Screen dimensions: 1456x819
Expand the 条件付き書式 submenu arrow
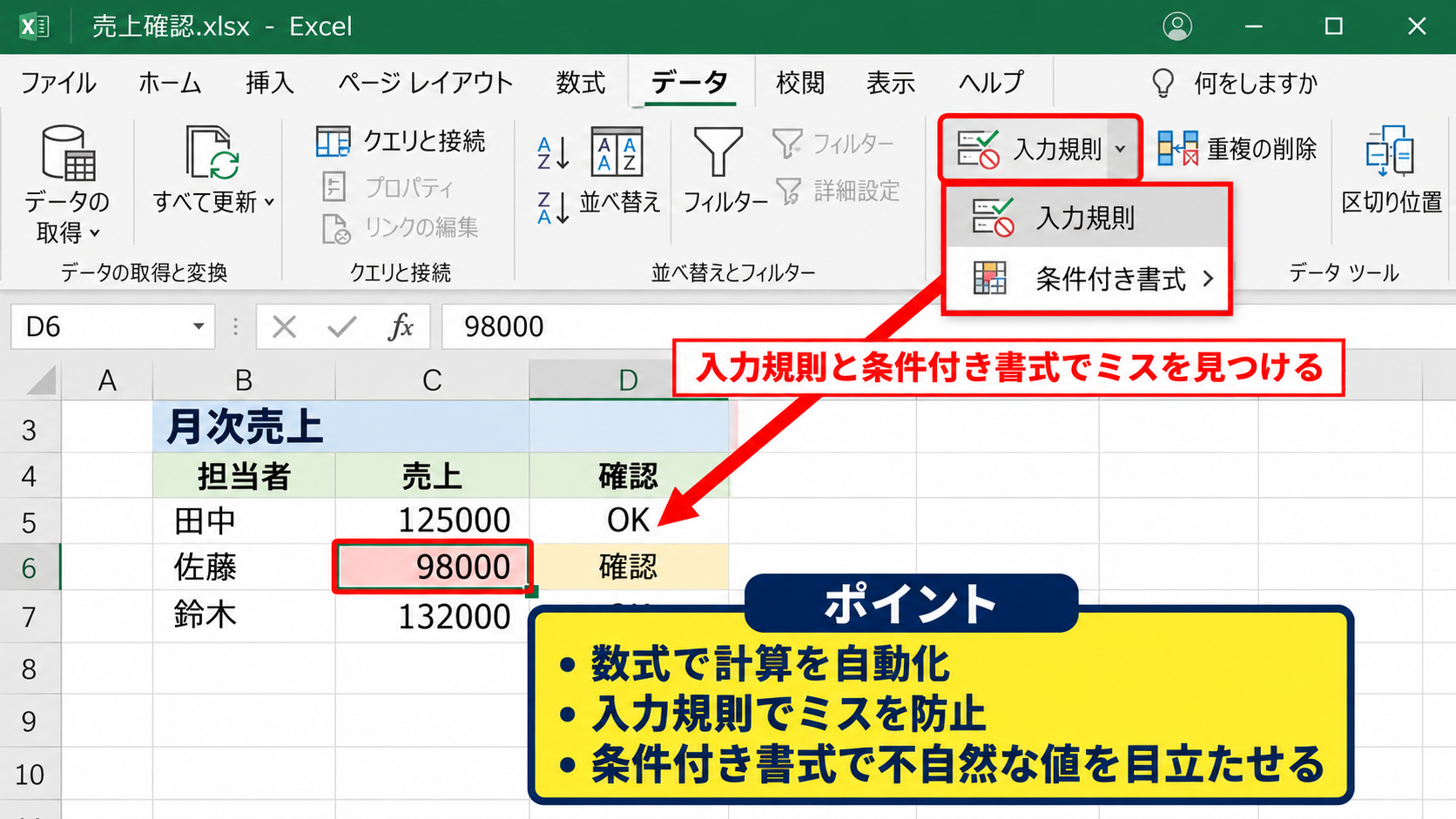pyautogui.click(x=1208, y=279)
